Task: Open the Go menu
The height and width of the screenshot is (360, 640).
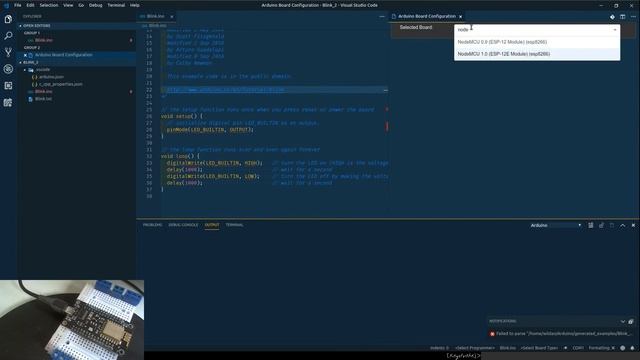Action: click(x=81, y=5)
